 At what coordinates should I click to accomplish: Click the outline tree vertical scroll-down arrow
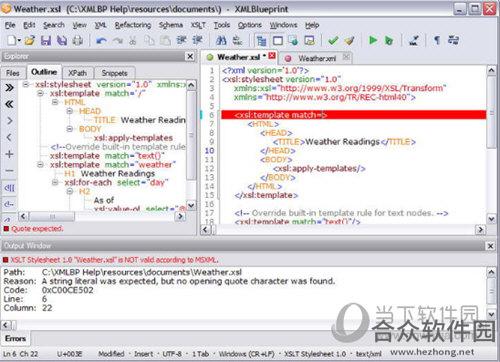pos(191,205)
